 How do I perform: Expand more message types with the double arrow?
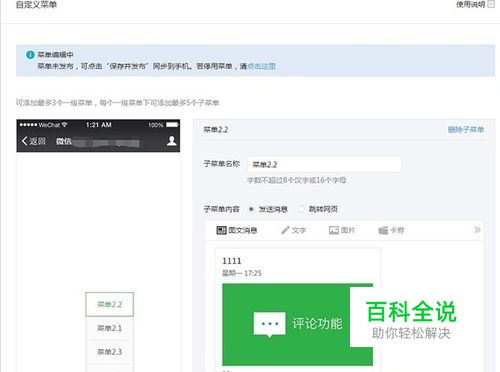[x=477, y=230]
